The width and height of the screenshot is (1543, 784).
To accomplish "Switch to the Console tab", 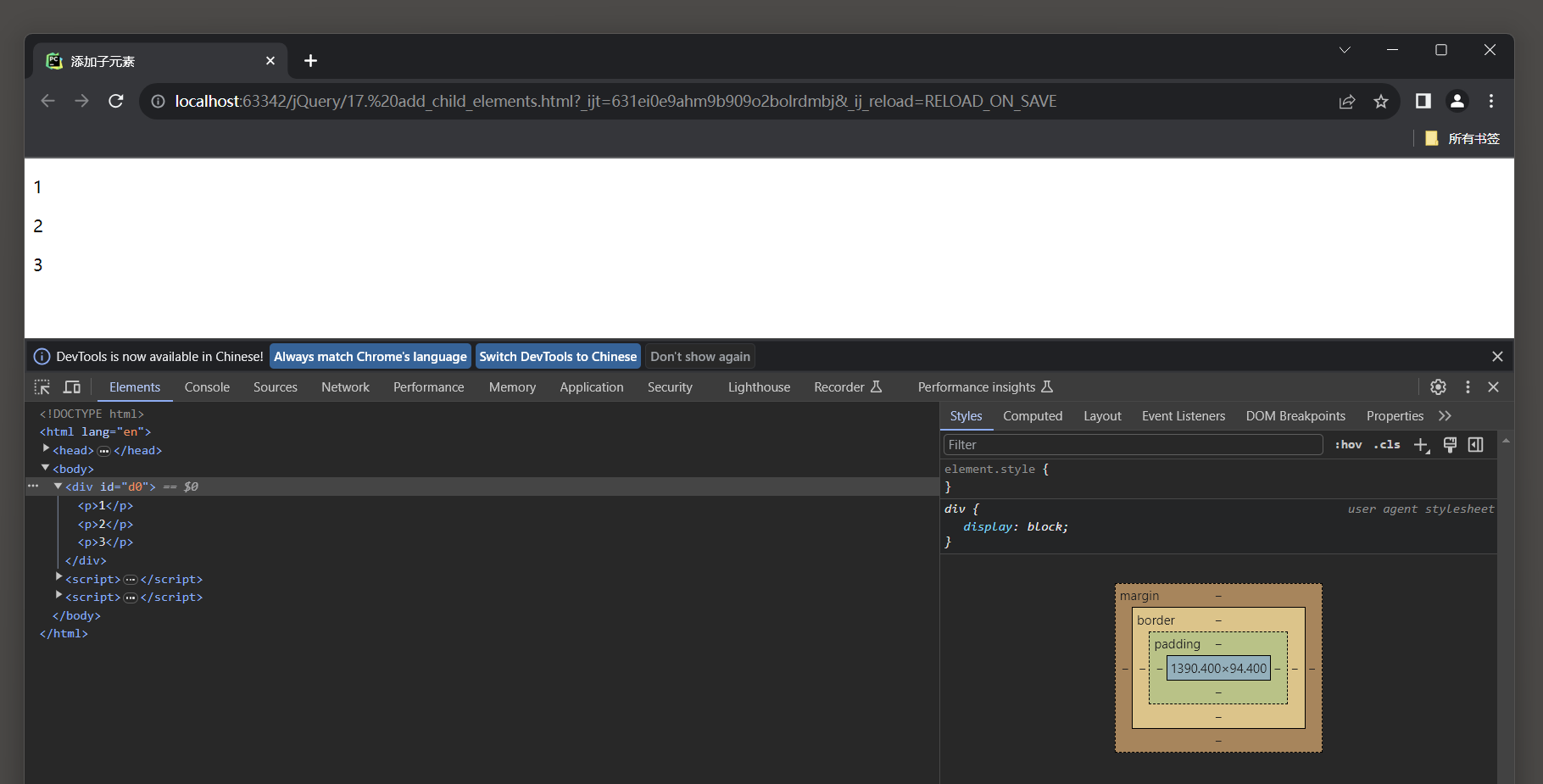I will tap(207, 387).
